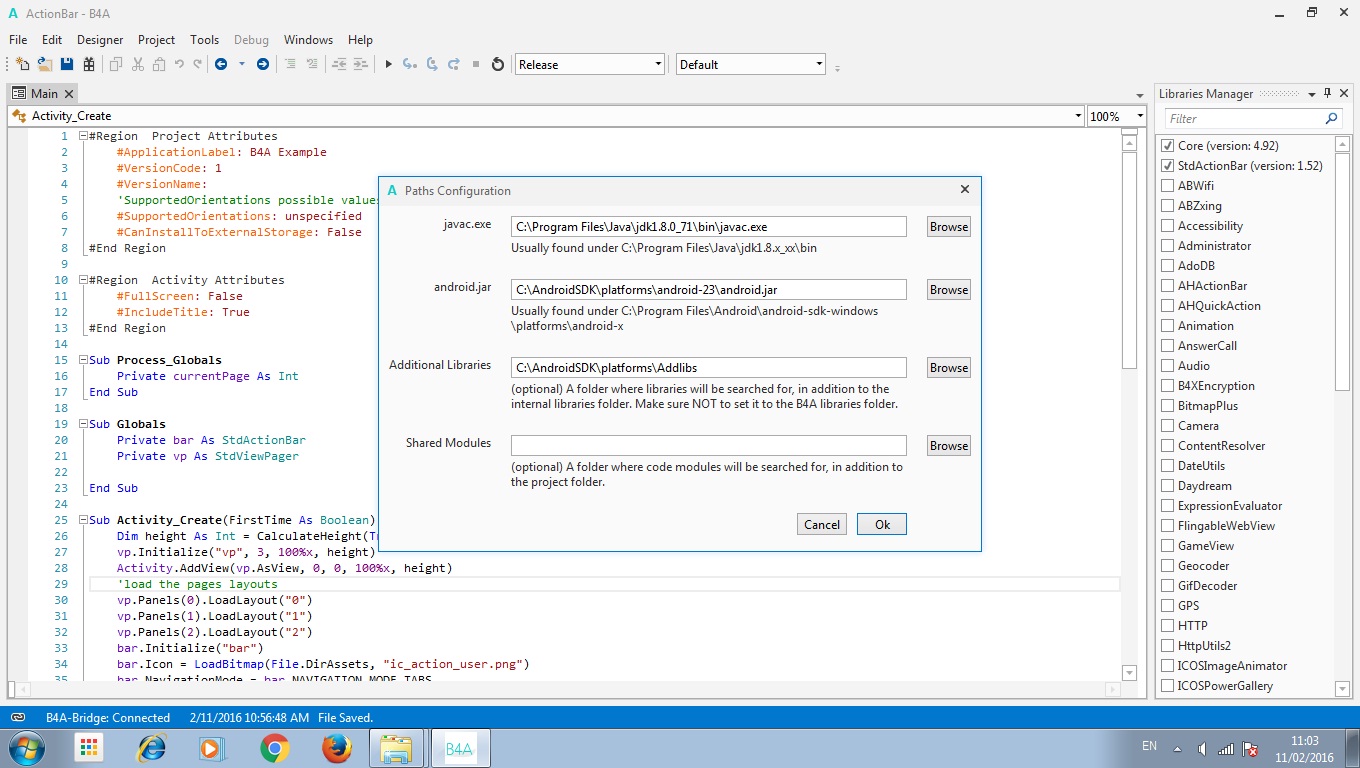Click the volume speaker tray icon
Viewport: 1360px width, 768px height.
point(1201,748)
